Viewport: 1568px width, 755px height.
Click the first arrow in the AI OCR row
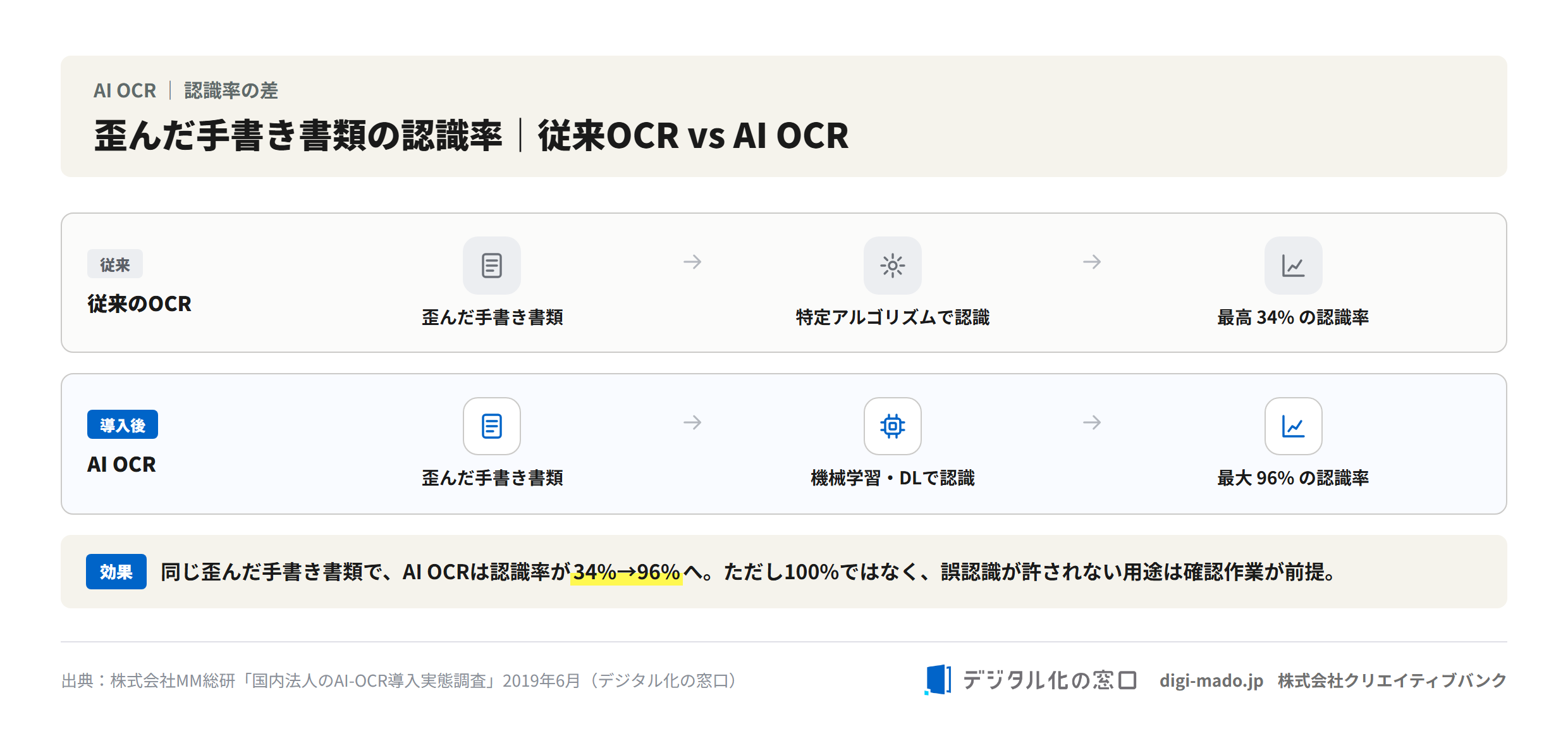click(x=692, y=422)
